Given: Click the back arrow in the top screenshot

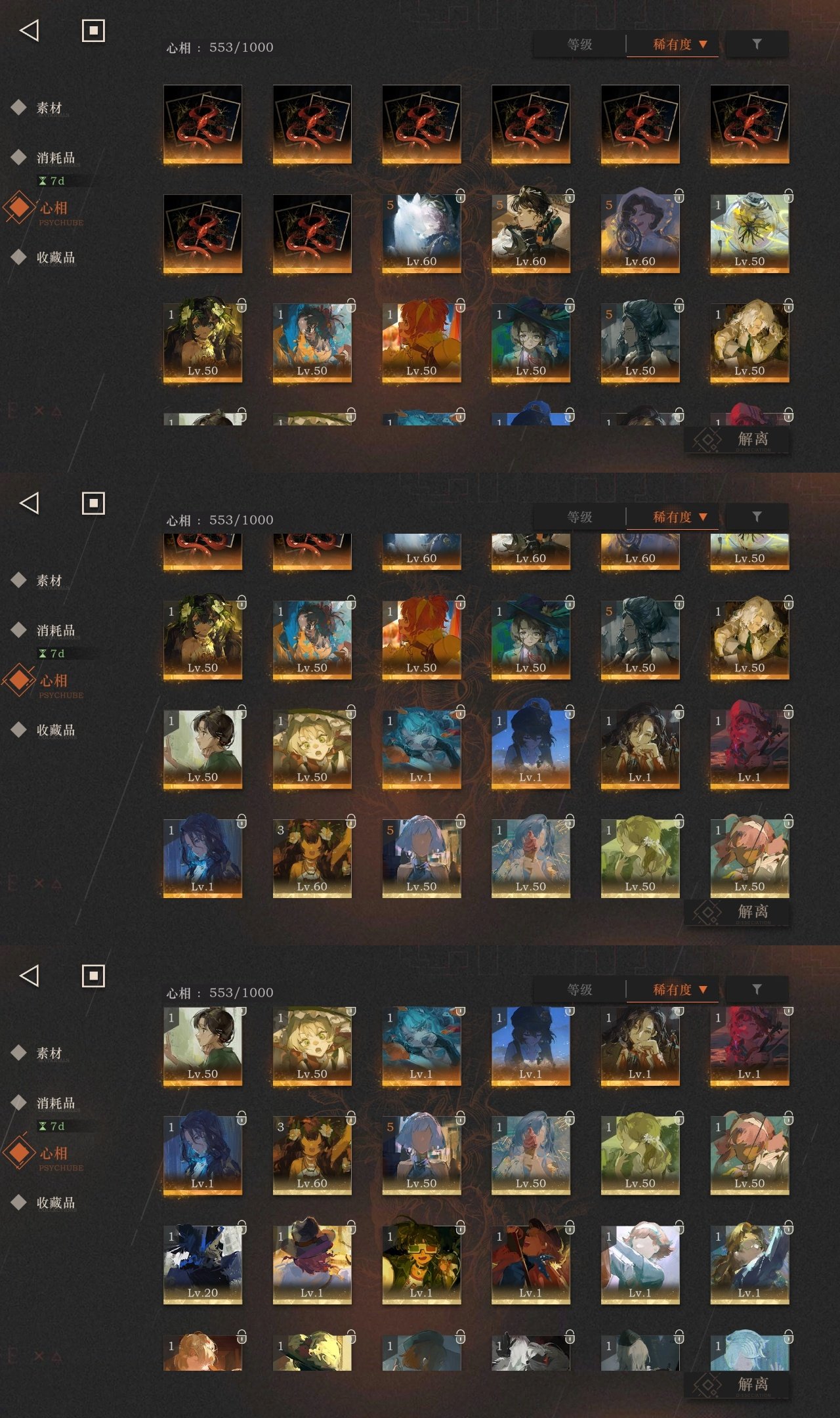Looking at the screenshot, I should coord(30,30).
